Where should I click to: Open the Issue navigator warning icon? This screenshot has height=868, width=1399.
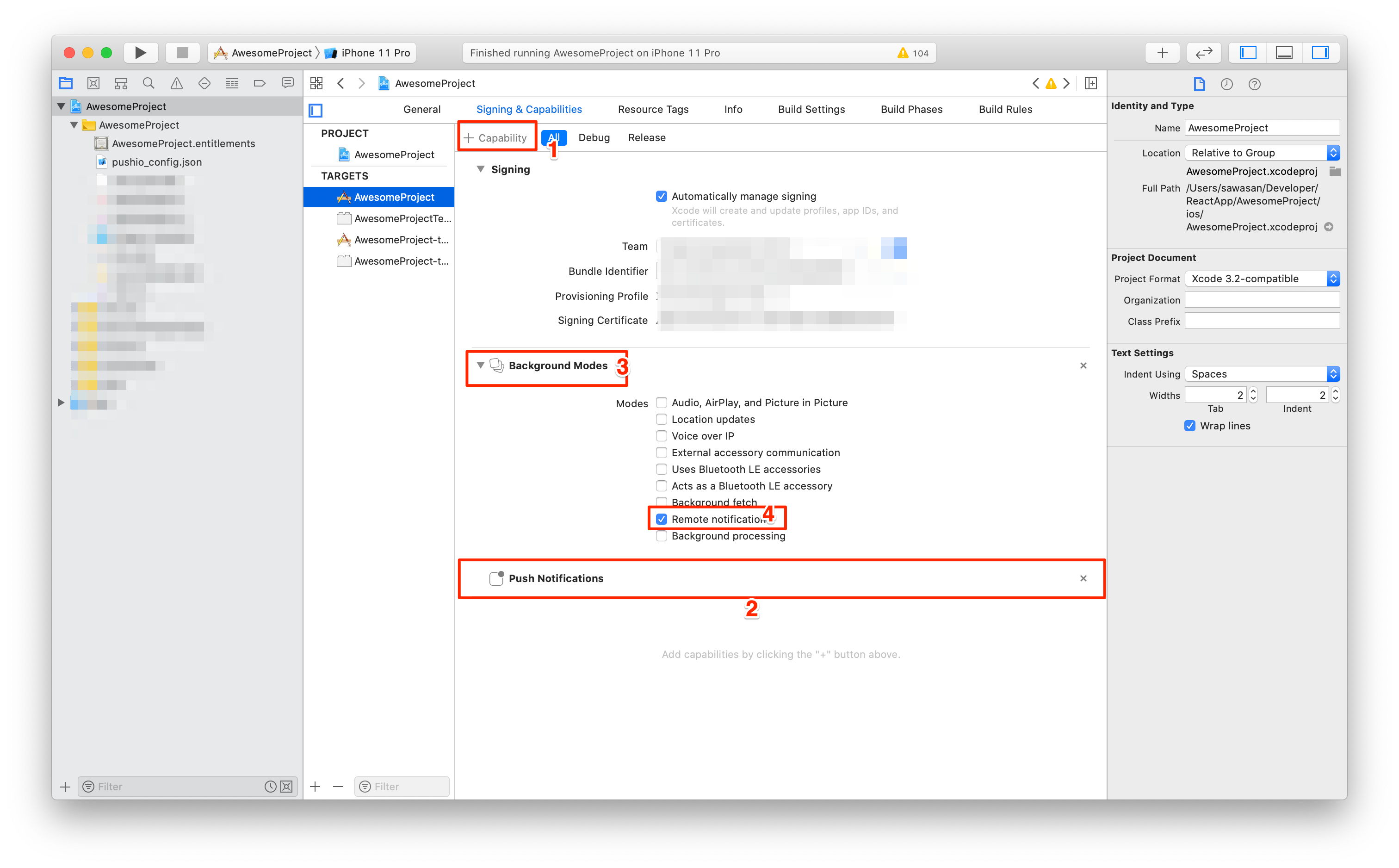176,84
